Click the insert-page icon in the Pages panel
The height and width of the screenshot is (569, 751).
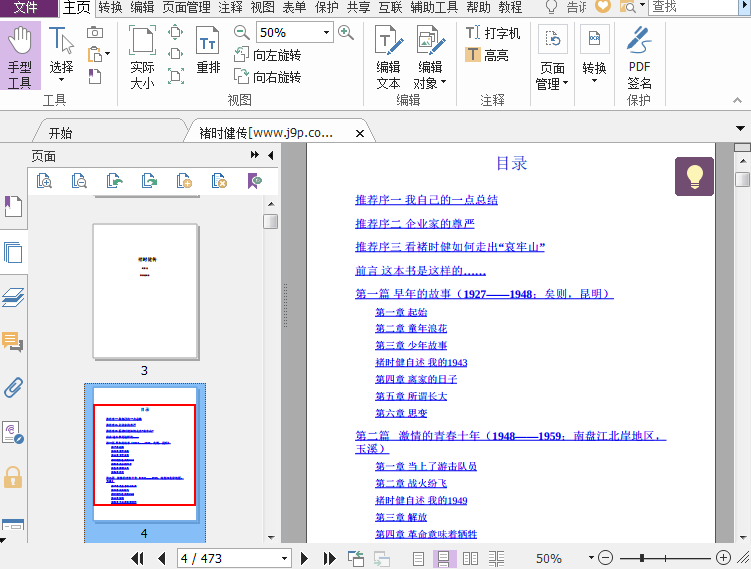point(184,181)
